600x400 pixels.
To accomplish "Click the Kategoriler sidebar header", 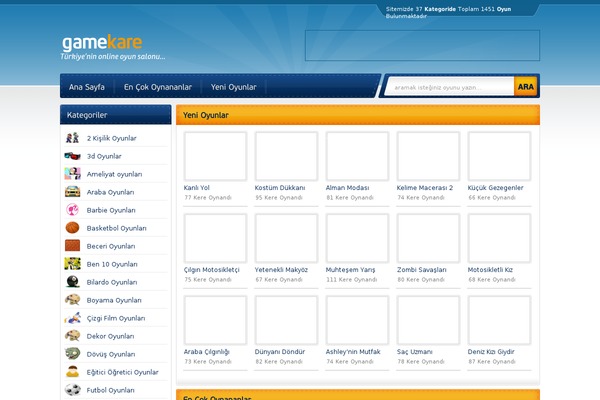I will tap(116, 114).
